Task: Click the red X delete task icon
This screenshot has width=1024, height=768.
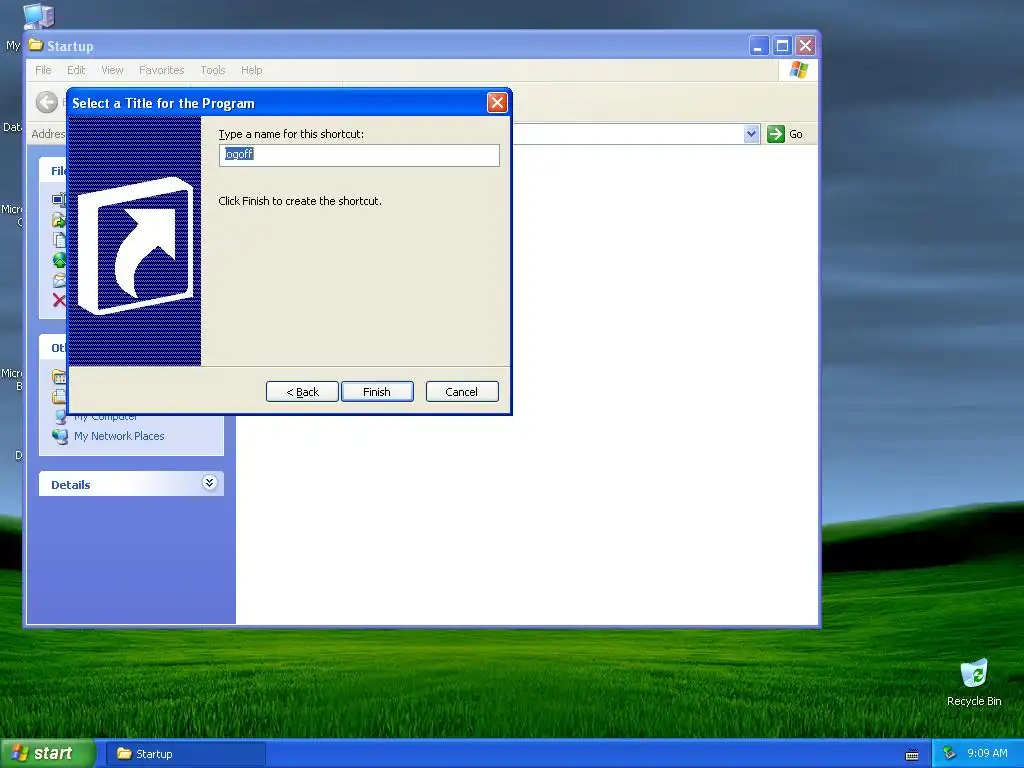Action: click(59, 300)
